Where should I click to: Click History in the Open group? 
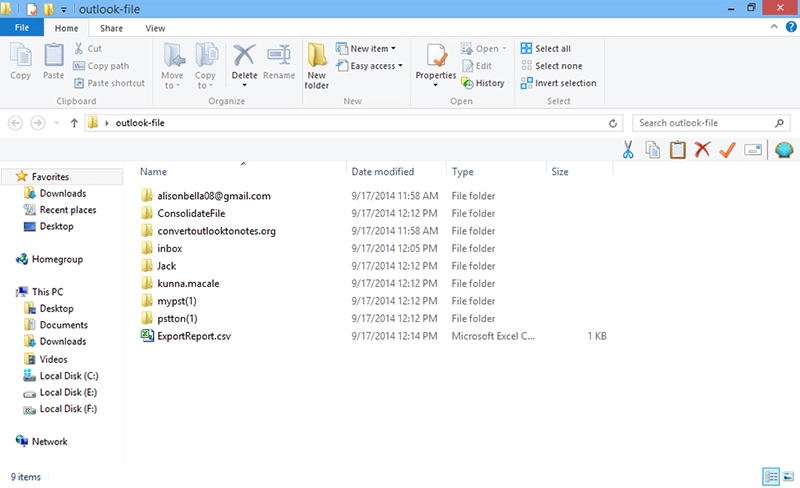[483, 83]
